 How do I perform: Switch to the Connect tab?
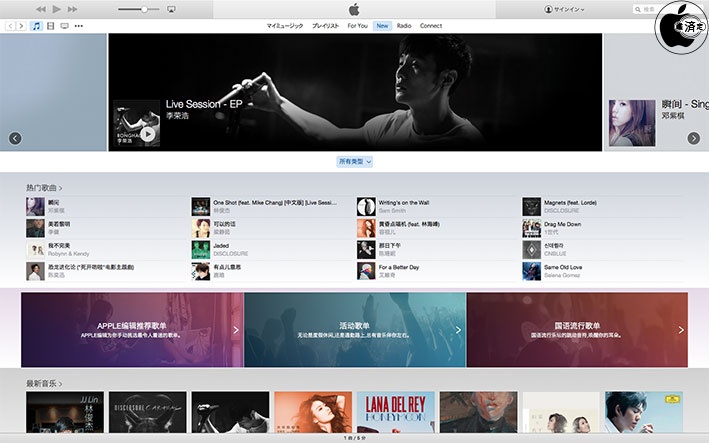431,26
